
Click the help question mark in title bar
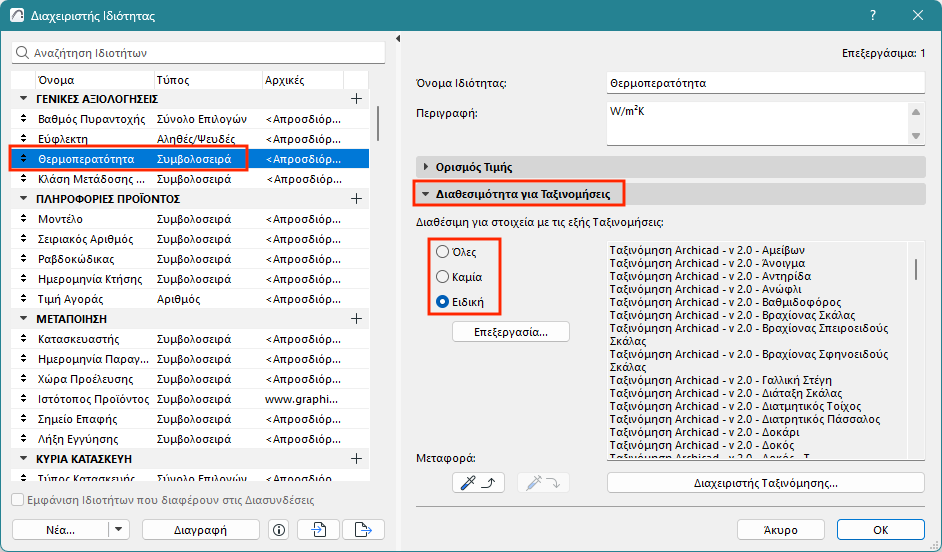873,16
